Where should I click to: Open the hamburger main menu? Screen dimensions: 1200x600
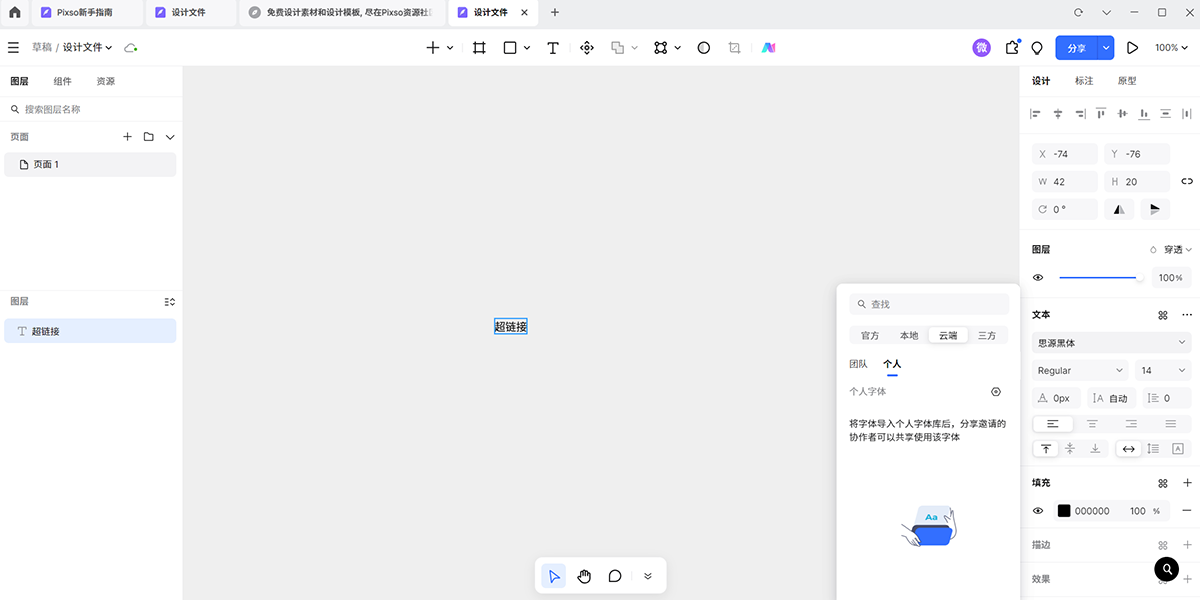tap(14, 48)
